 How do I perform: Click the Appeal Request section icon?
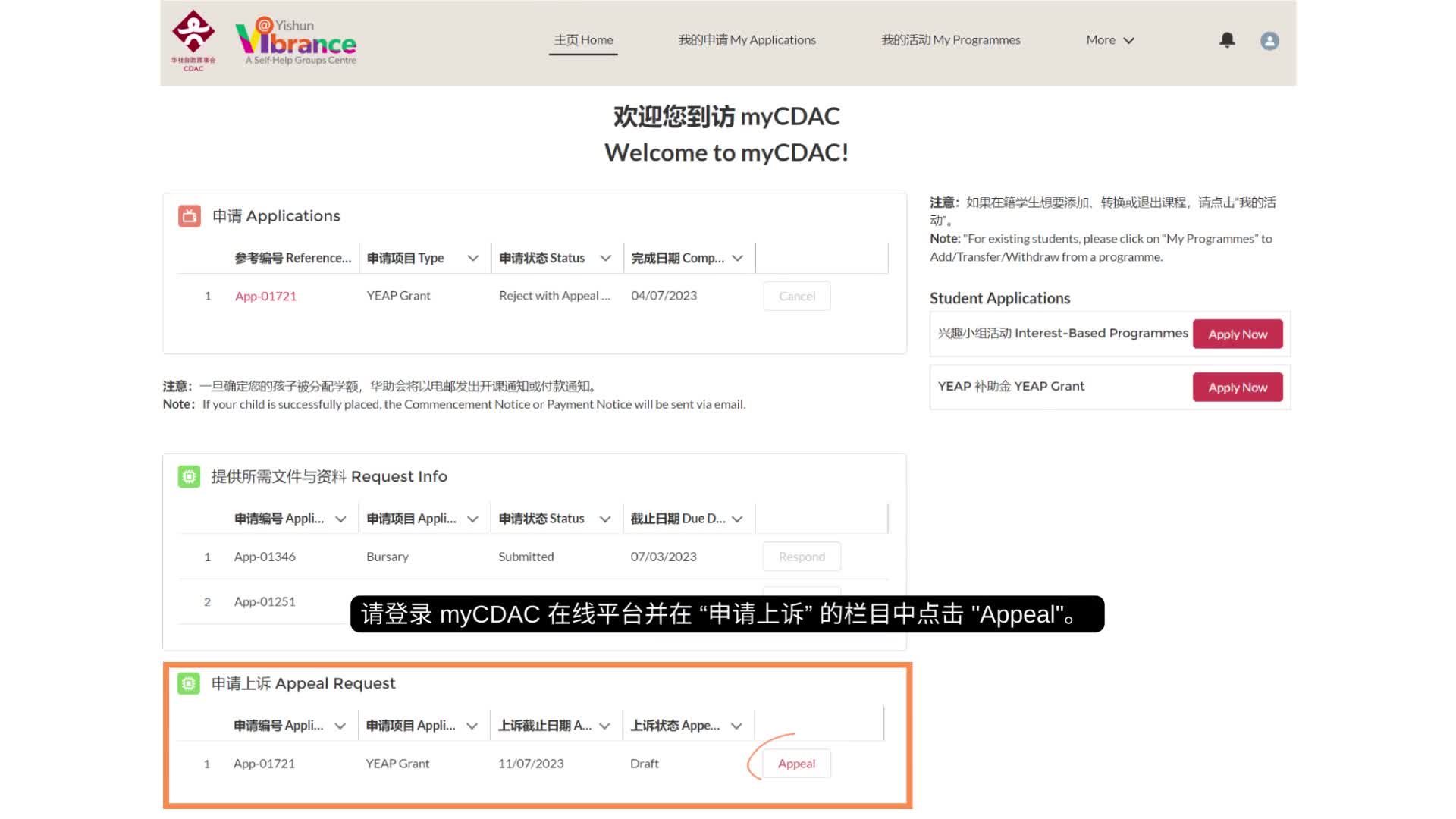pos(188,682)
